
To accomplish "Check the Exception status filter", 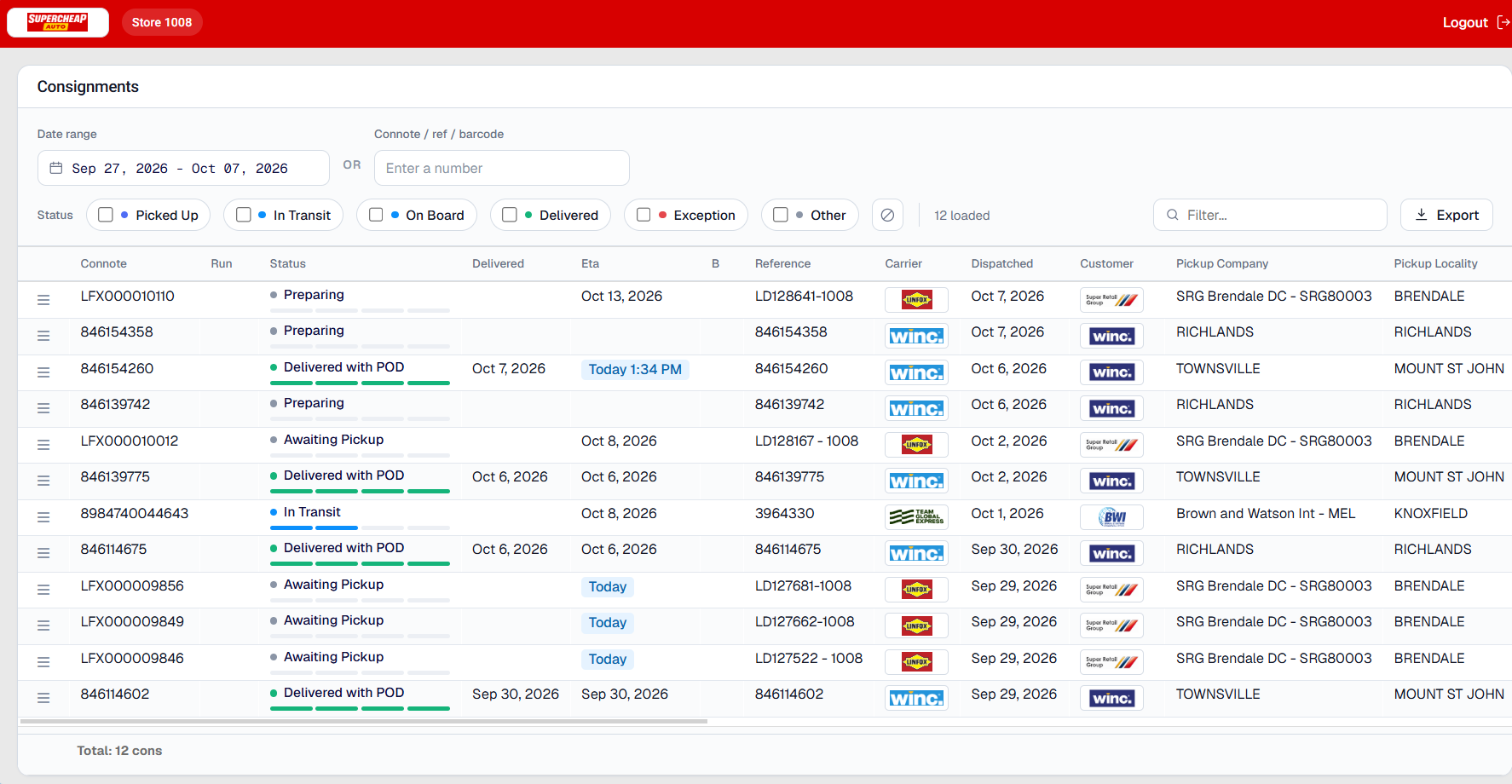I will [x=643, y=215].
